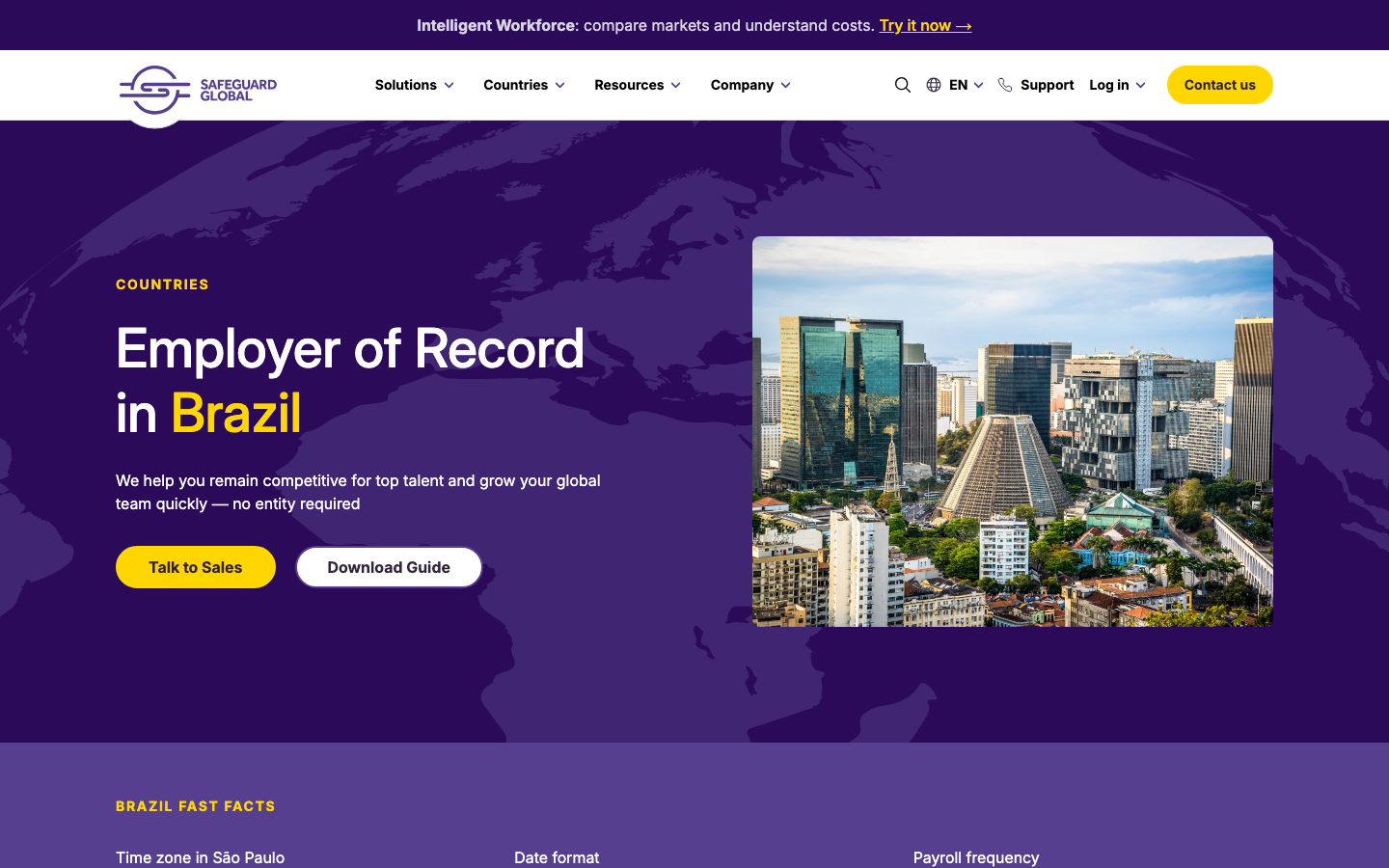Follow the 'Try it now' banner link

[925, 25]
